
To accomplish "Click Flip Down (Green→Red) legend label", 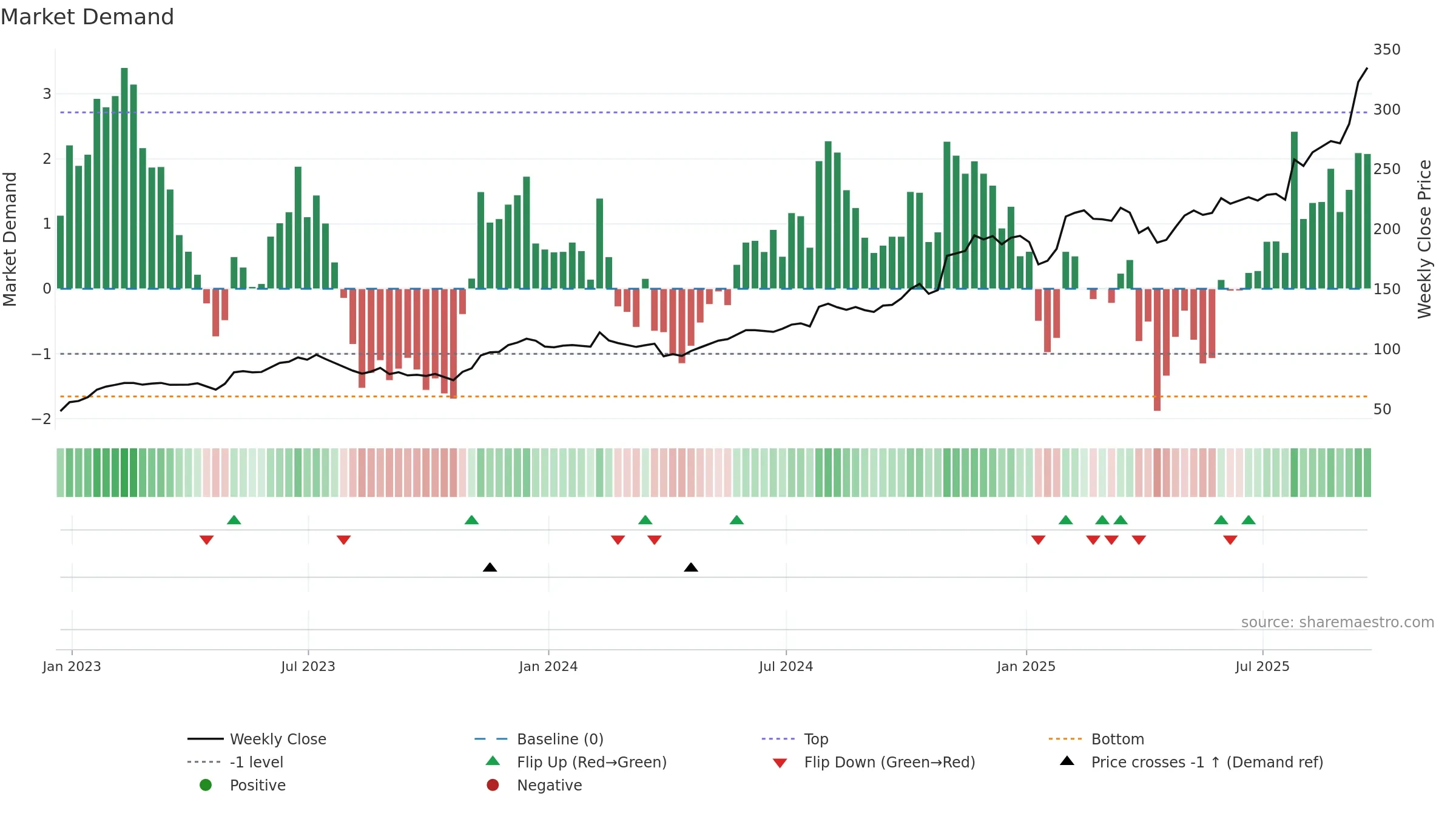I will [x=889, y=762].
